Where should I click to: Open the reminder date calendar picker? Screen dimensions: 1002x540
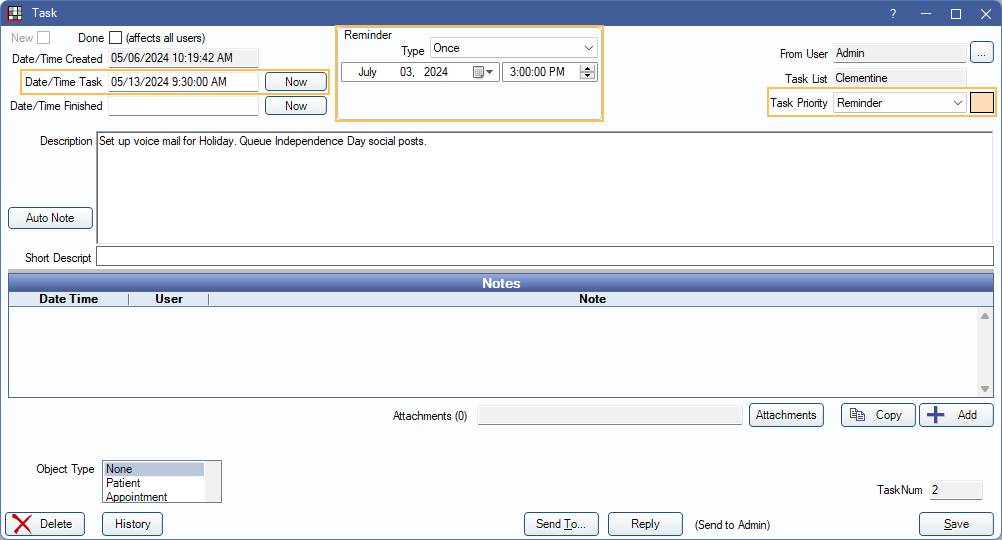(x=483, y=72)
